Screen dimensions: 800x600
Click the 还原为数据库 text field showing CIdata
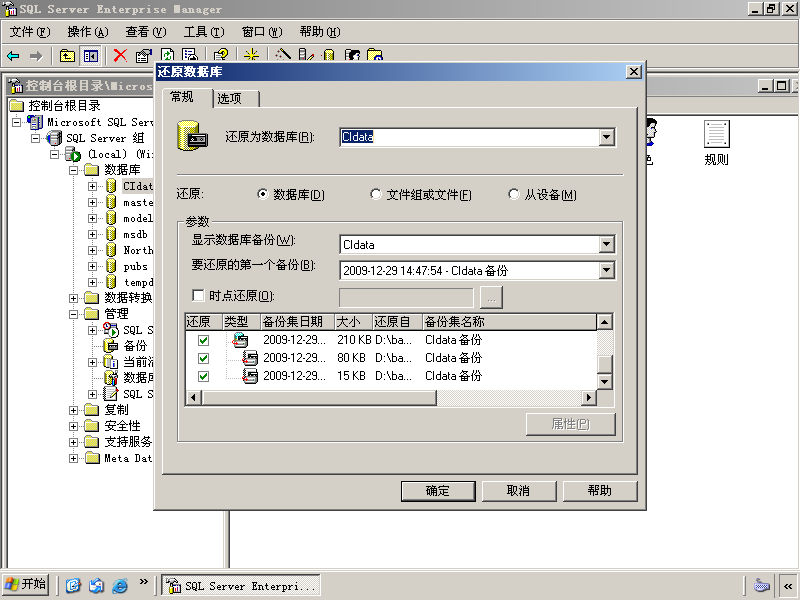tap(469, 137)
